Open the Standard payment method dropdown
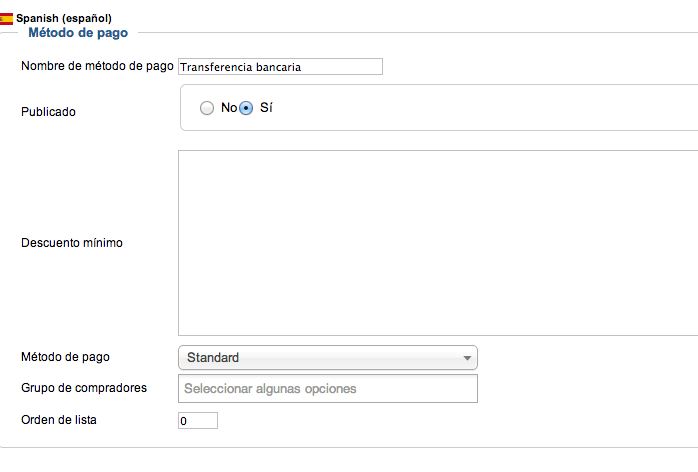Image resolution: width=698 pixels, height=472 pixels. 328,358
